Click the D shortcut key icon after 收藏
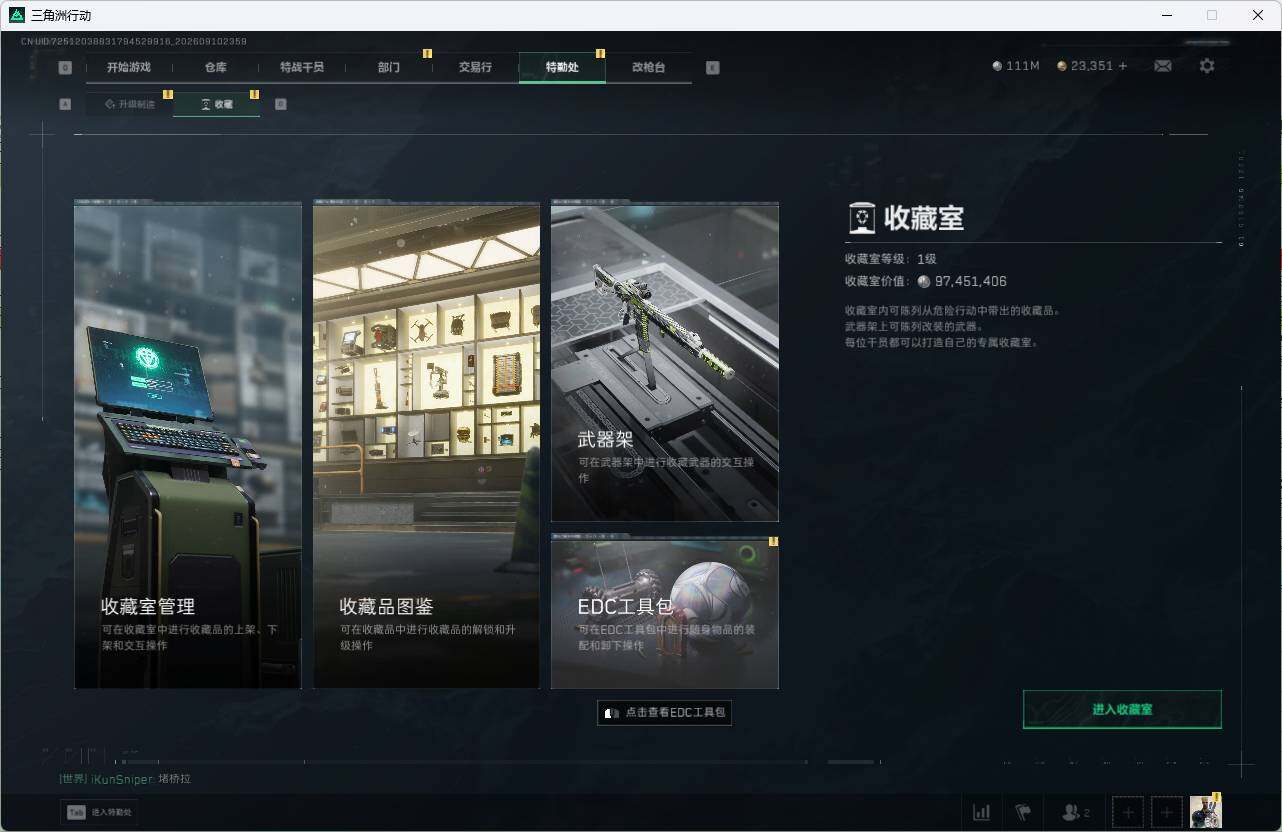 280,104
